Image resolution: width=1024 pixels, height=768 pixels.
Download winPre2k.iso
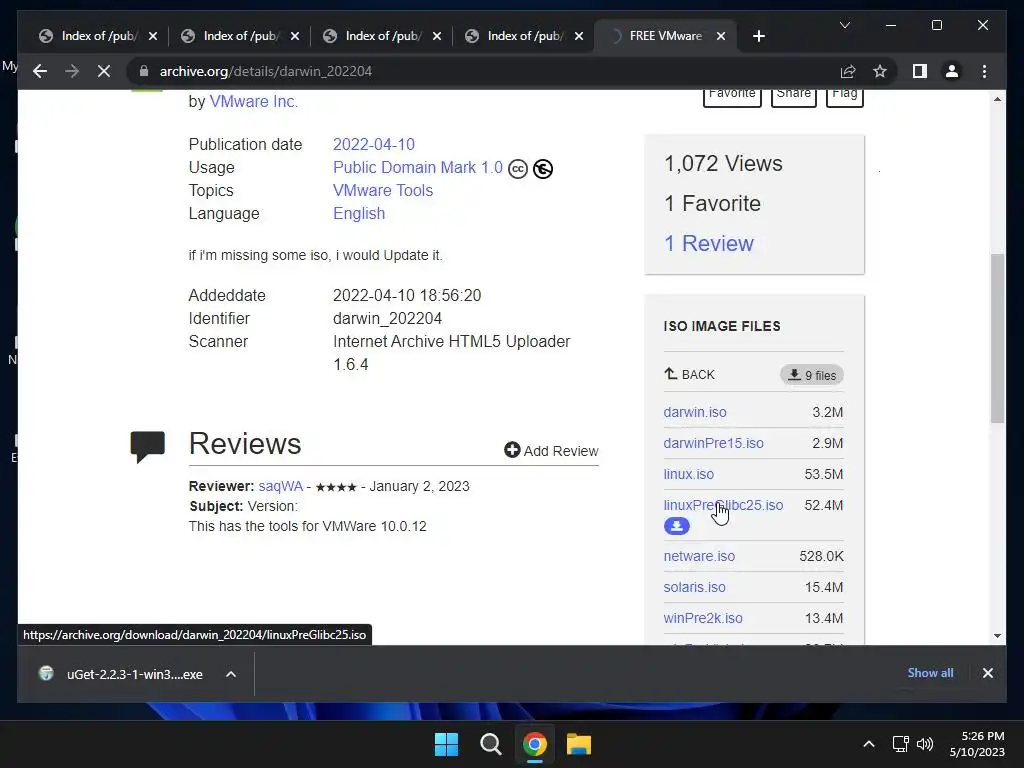click(703, 618)
